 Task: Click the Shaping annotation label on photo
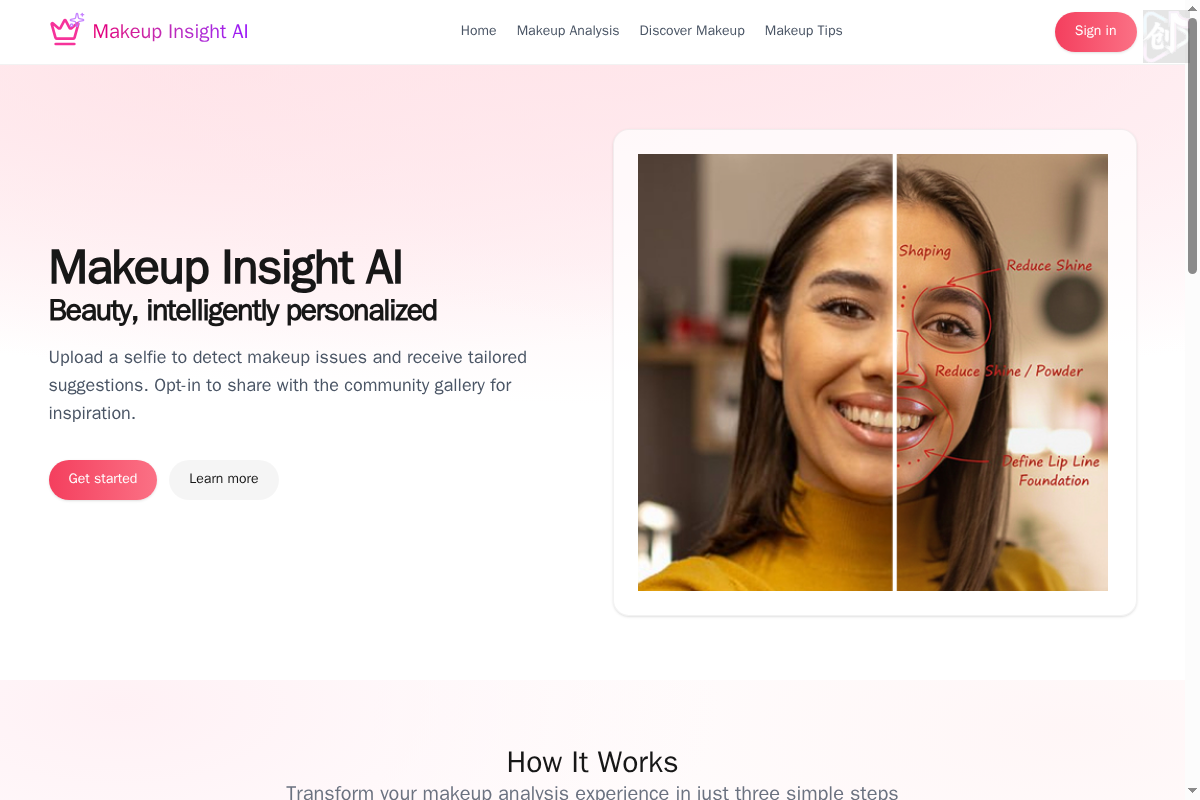pos(925,251)
